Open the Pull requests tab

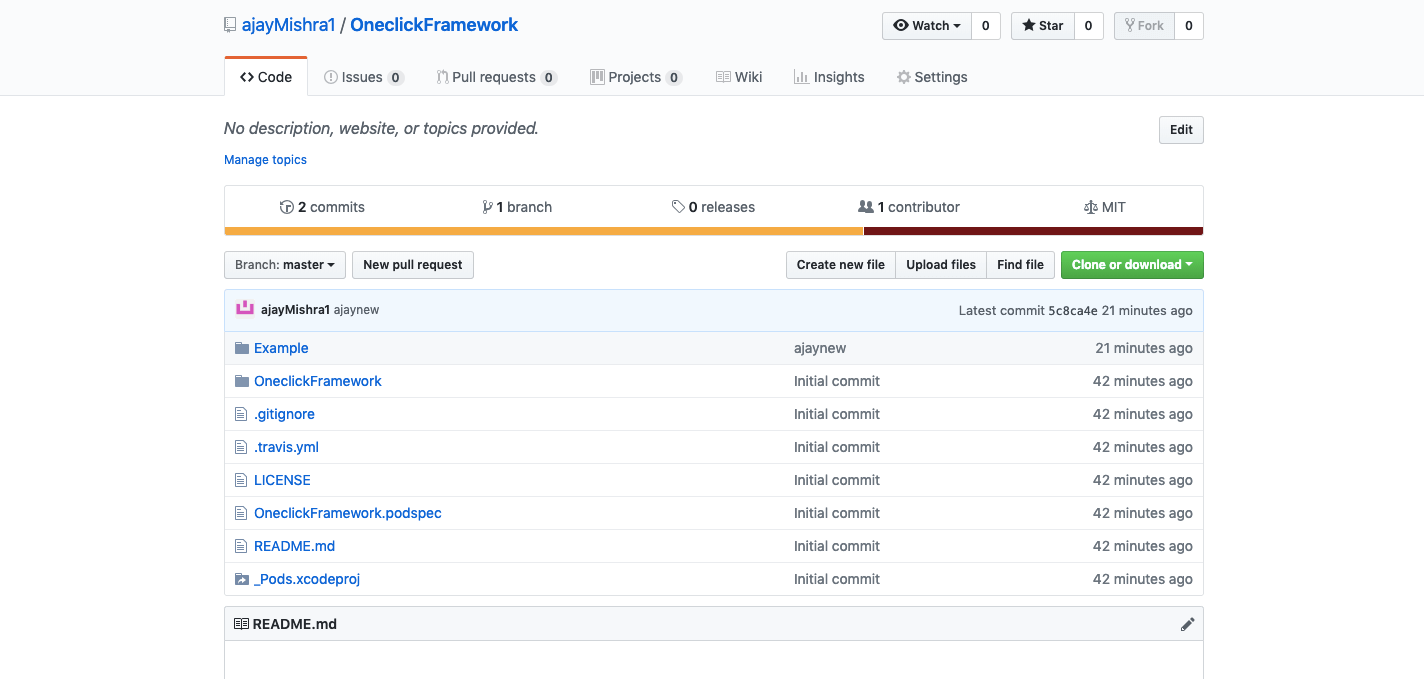pyautogui.click(x=497, y=77)
